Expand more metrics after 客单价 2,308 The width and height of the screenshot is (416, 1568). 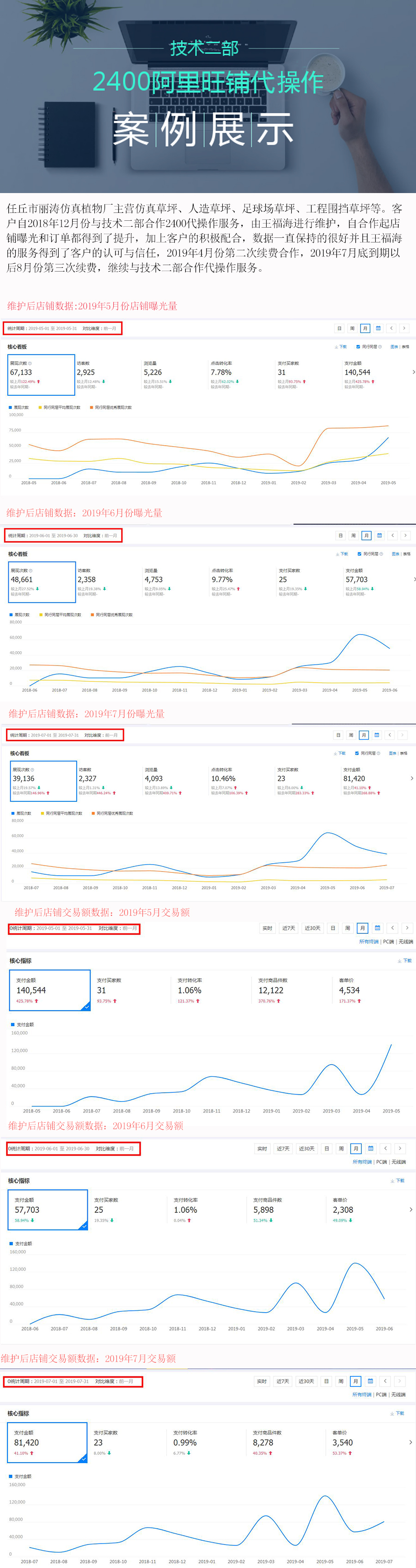click(x=410, y=1210)
